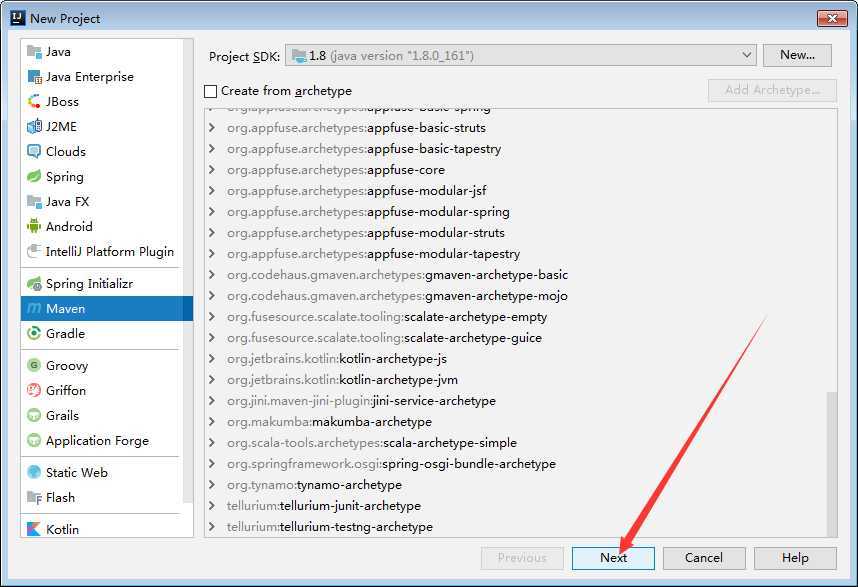
Task: Select jini-service-archetype row
Action: pyautogui.click(x=515, y=401)
